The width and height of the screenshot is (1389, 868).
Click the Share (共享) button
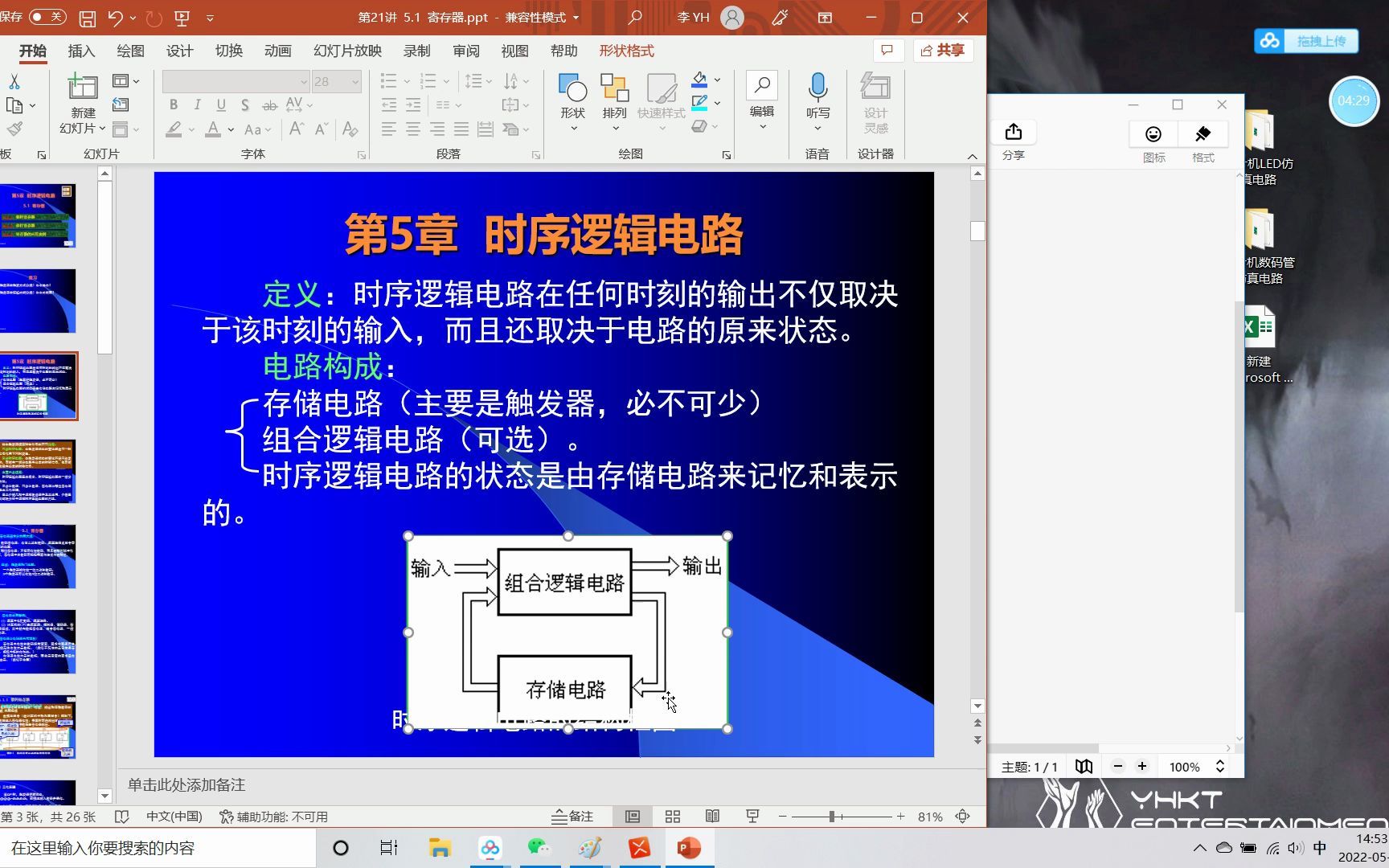coord(943,51)
